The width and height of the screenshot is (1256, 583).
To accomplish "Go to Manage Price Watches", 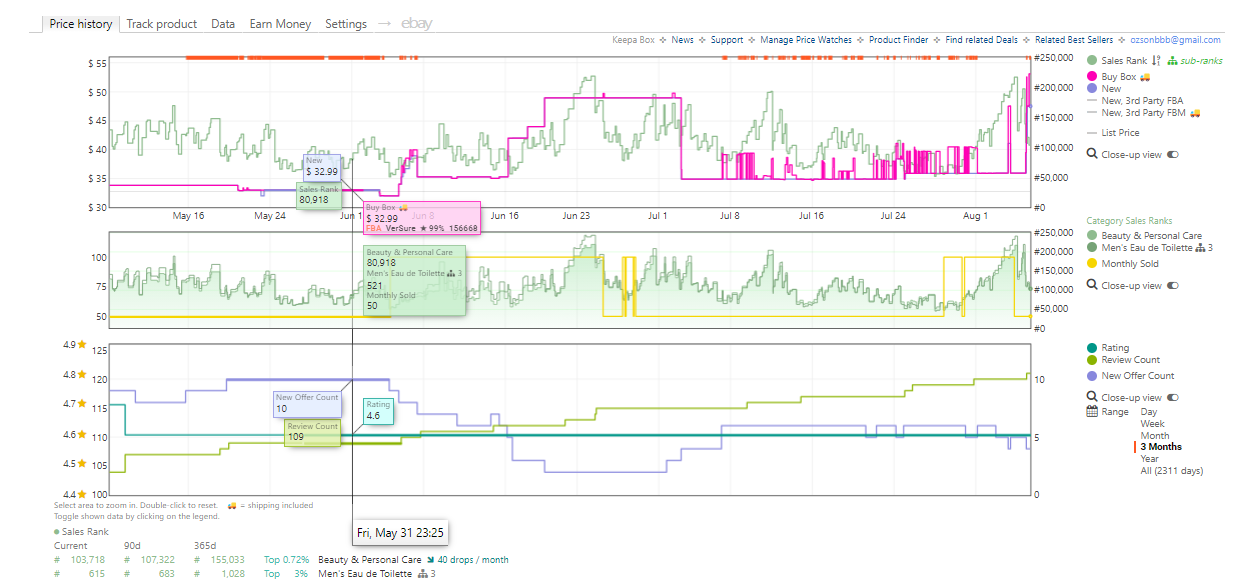I will coord(806,40).
